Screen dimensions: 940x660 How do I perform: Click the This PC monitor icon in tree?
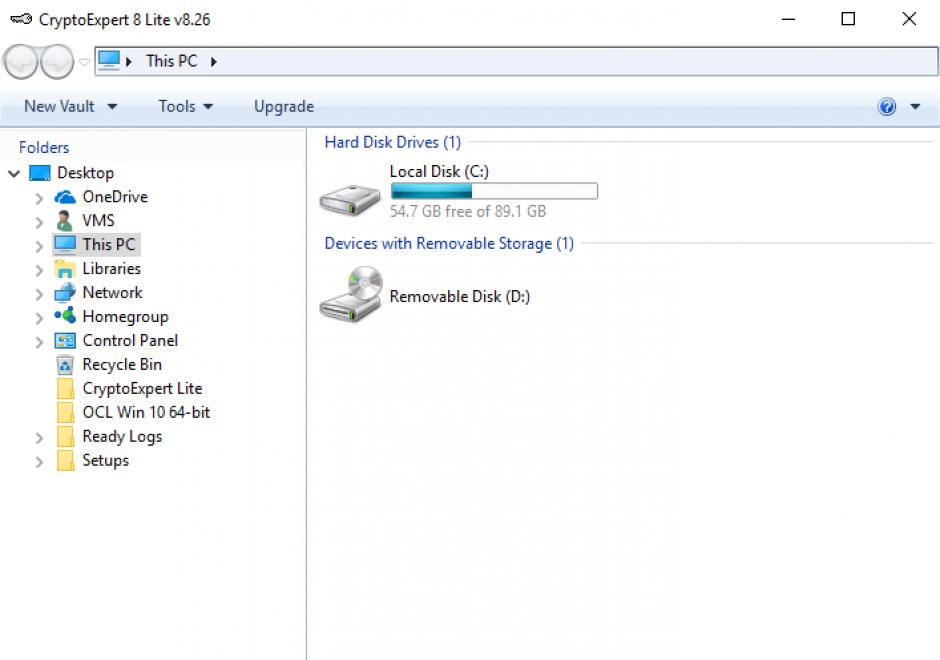[x=65, y=245]
